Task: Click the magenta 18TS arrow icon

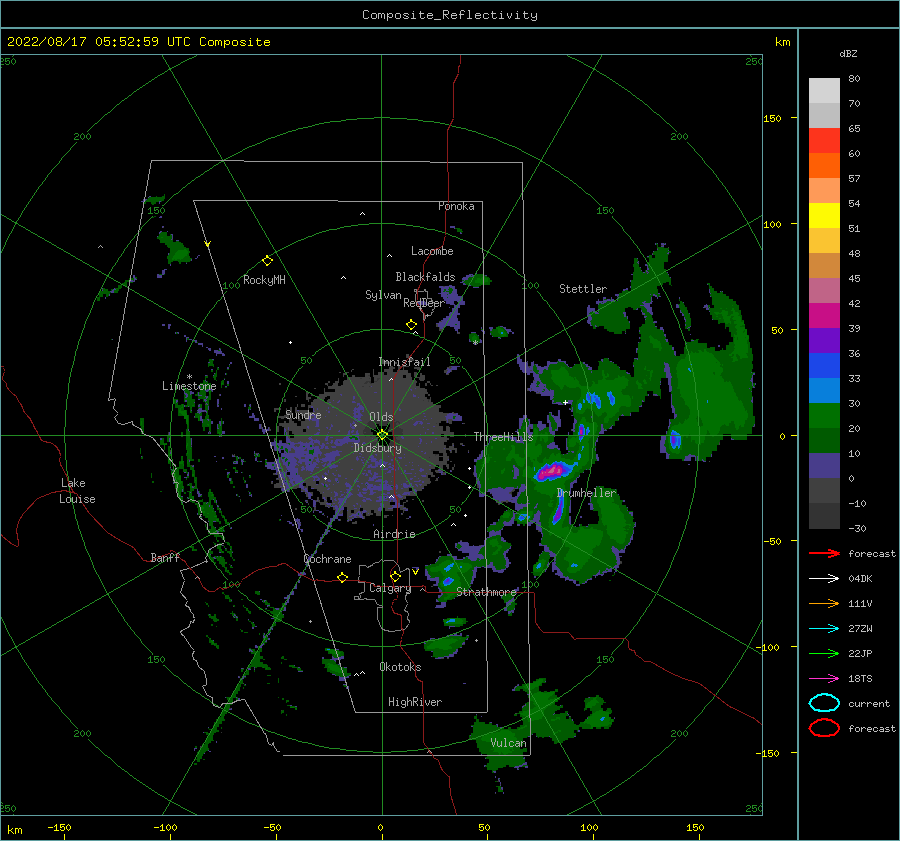Action: tap(824, 679)
